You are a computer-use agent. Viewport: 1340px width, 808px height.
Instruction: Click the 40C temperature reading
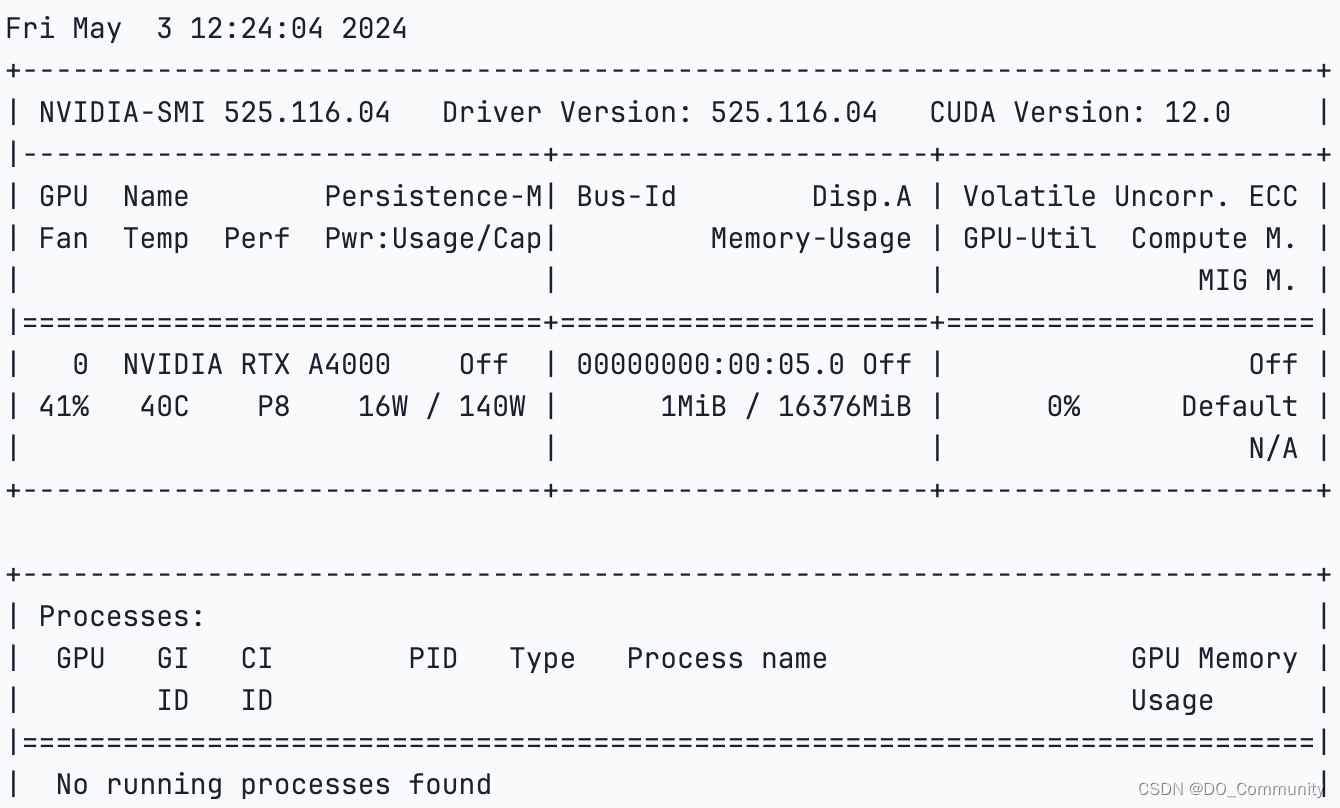coord(164,406)
